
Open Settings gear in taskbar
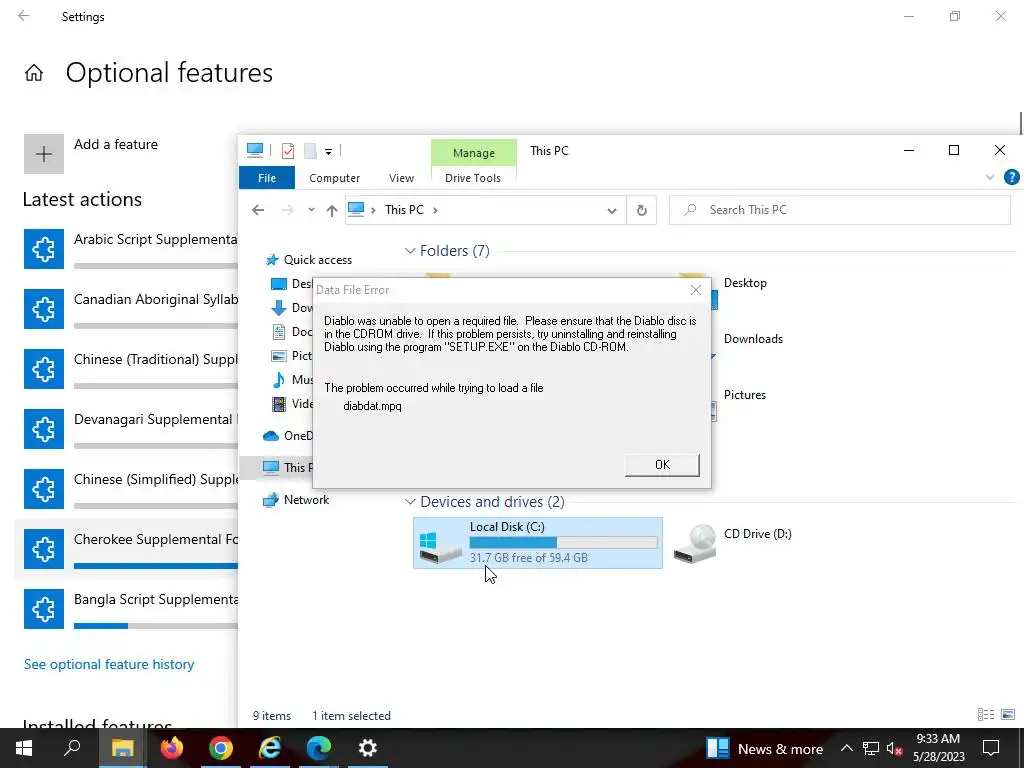click(x=368, y=748)
